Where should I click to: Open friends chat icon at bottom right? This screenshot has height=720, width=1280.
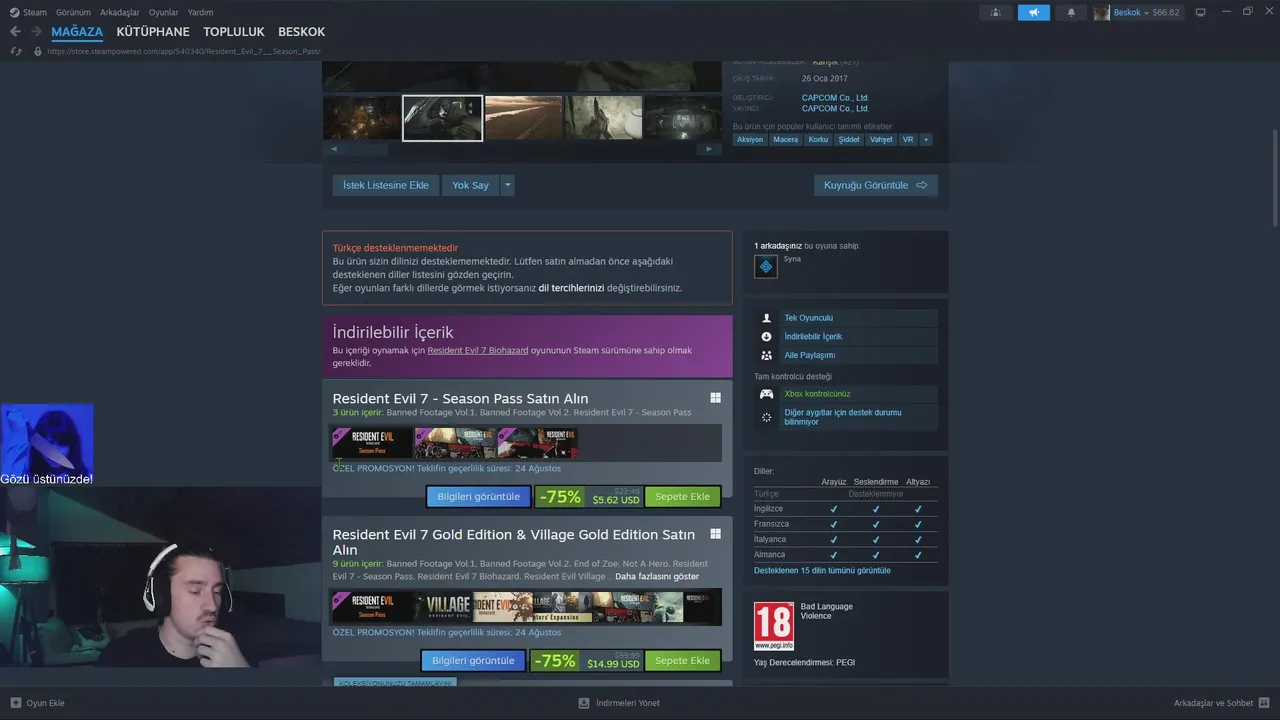click(x=1264, y=703)
